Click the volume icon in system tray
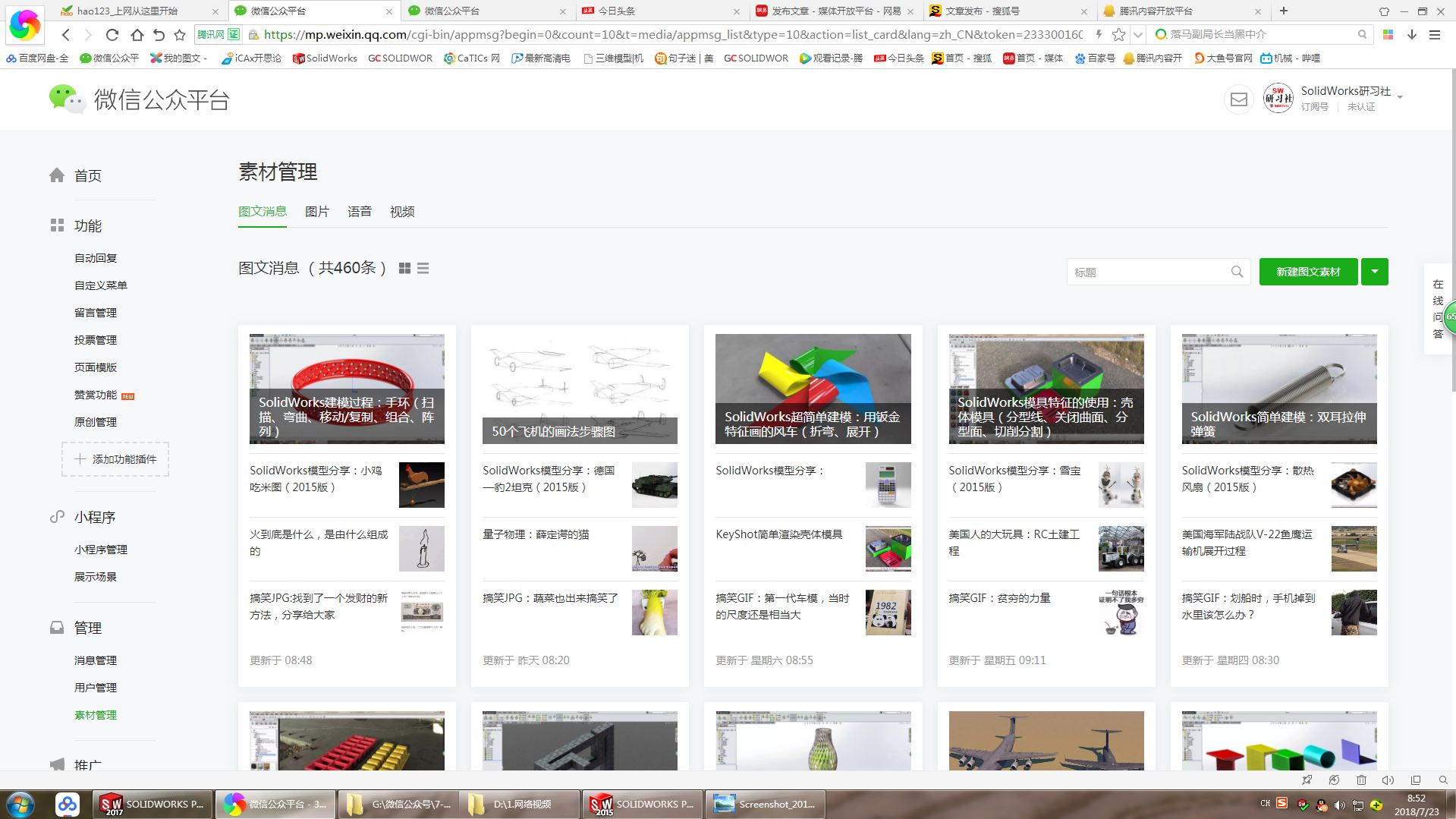 [x=1339, y=805]
